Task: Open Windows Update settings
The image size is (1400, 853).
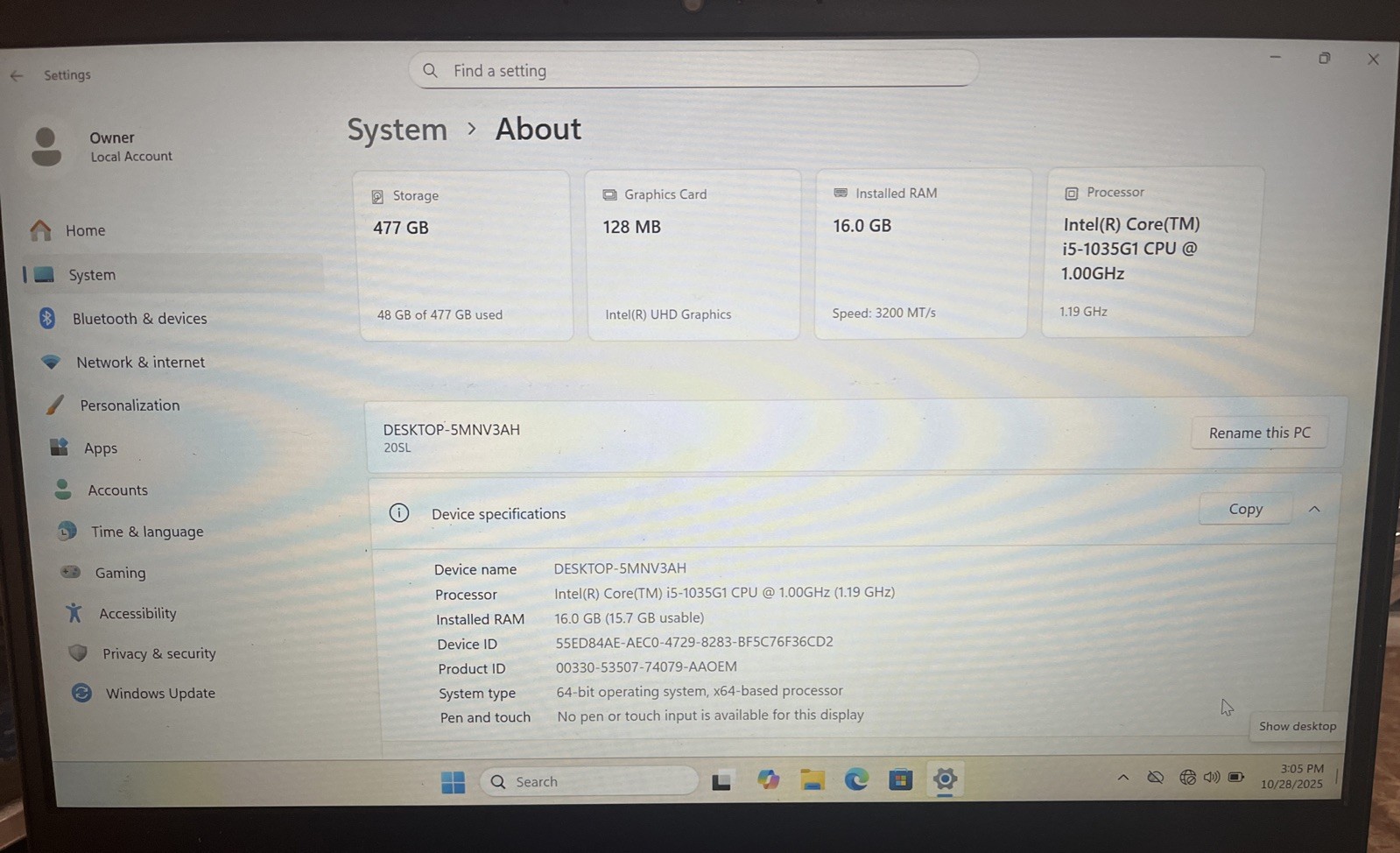Action: point(144,693)
